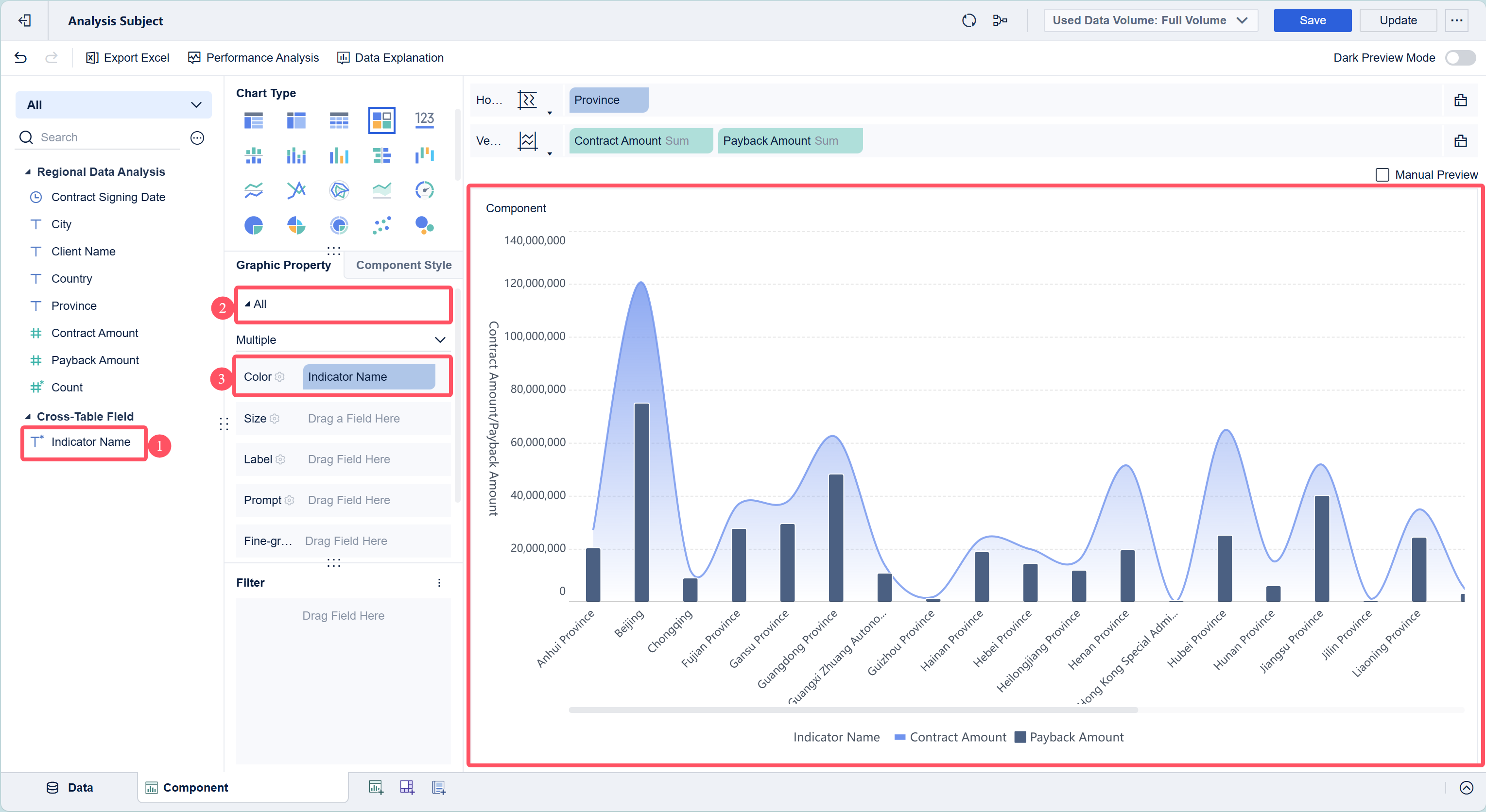Open the All fields dropdown in data panel

pyautogui.click(x=114, y=105)
